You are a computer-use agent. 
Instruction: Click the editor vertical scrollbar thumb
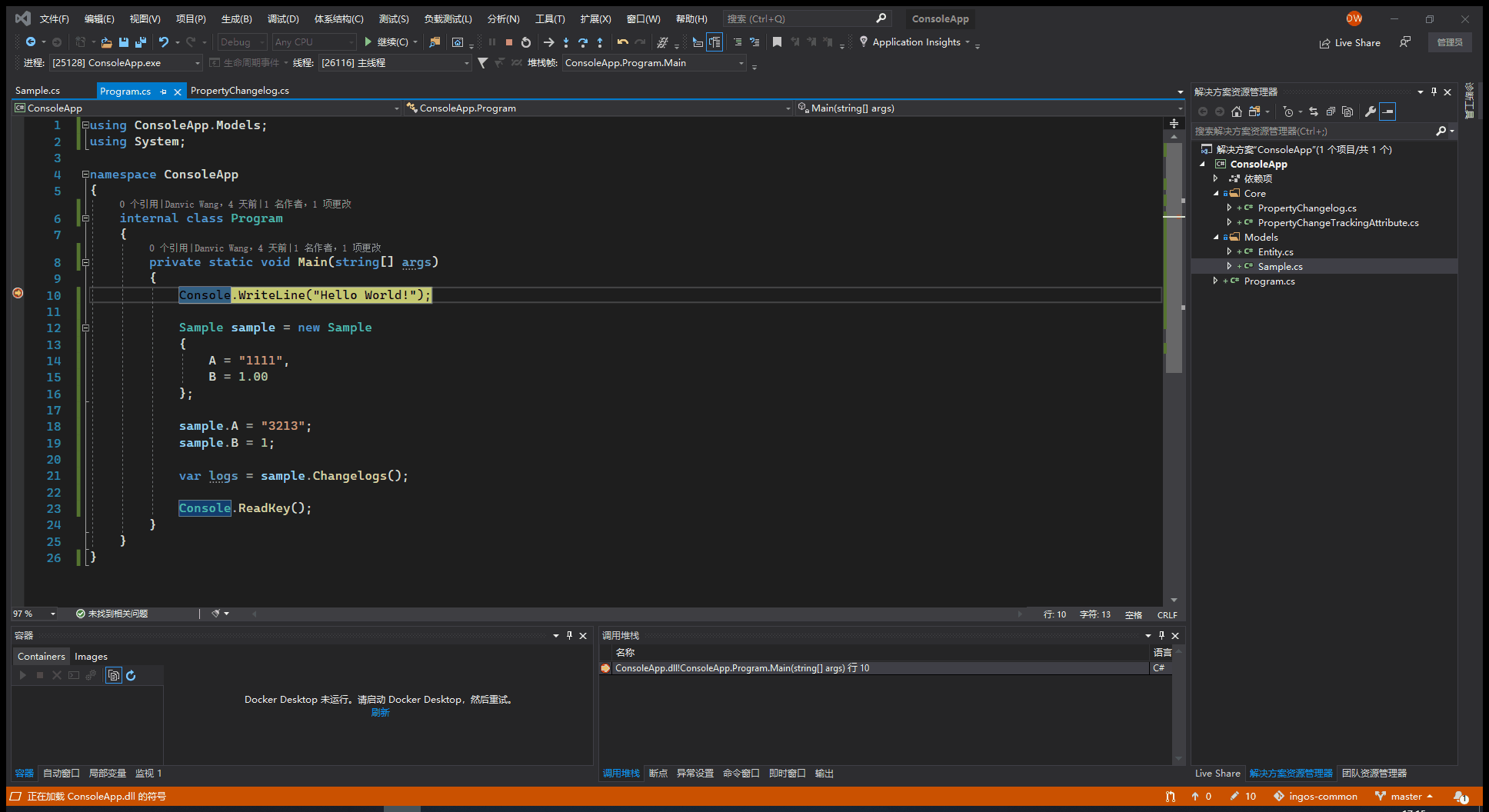point(1173,261)
